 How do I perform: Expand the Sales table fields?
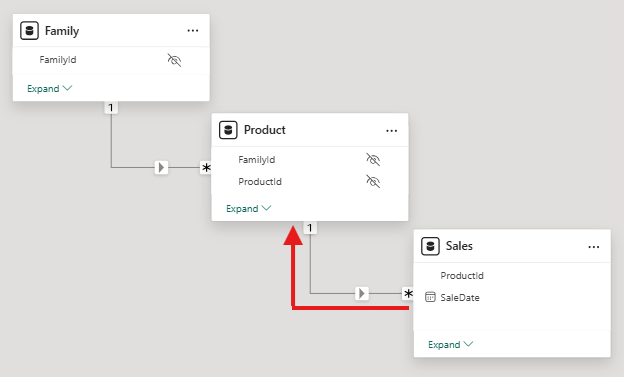pos(450,344)
